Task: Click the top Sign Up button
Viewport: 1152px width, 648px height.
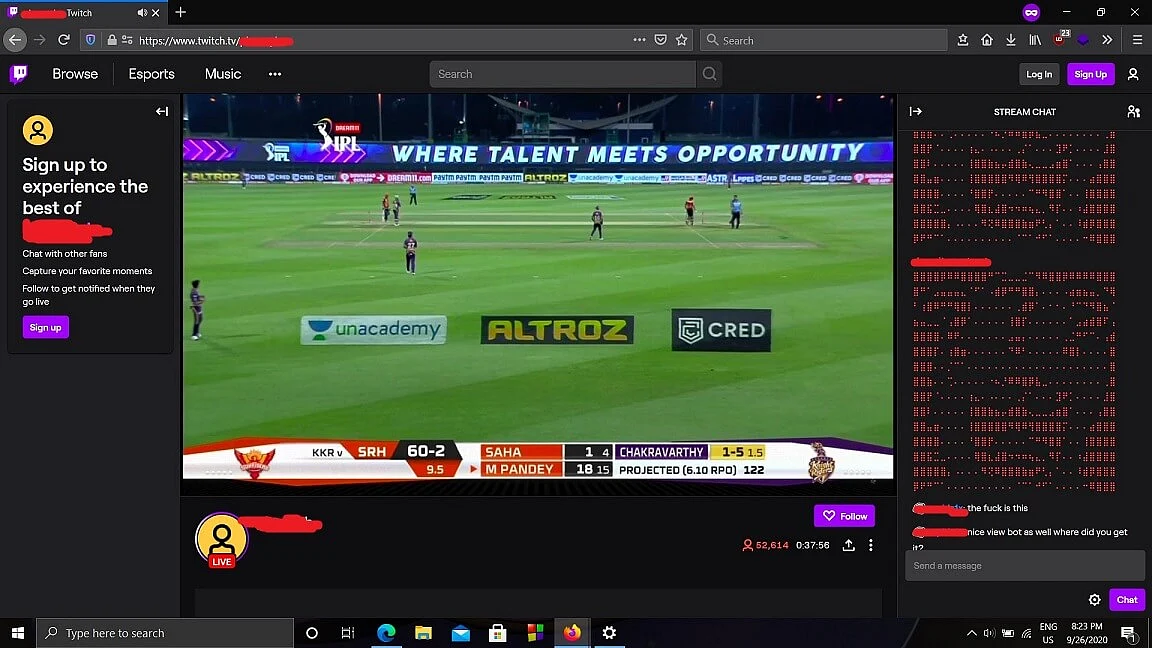Action: click(1090, 74)
